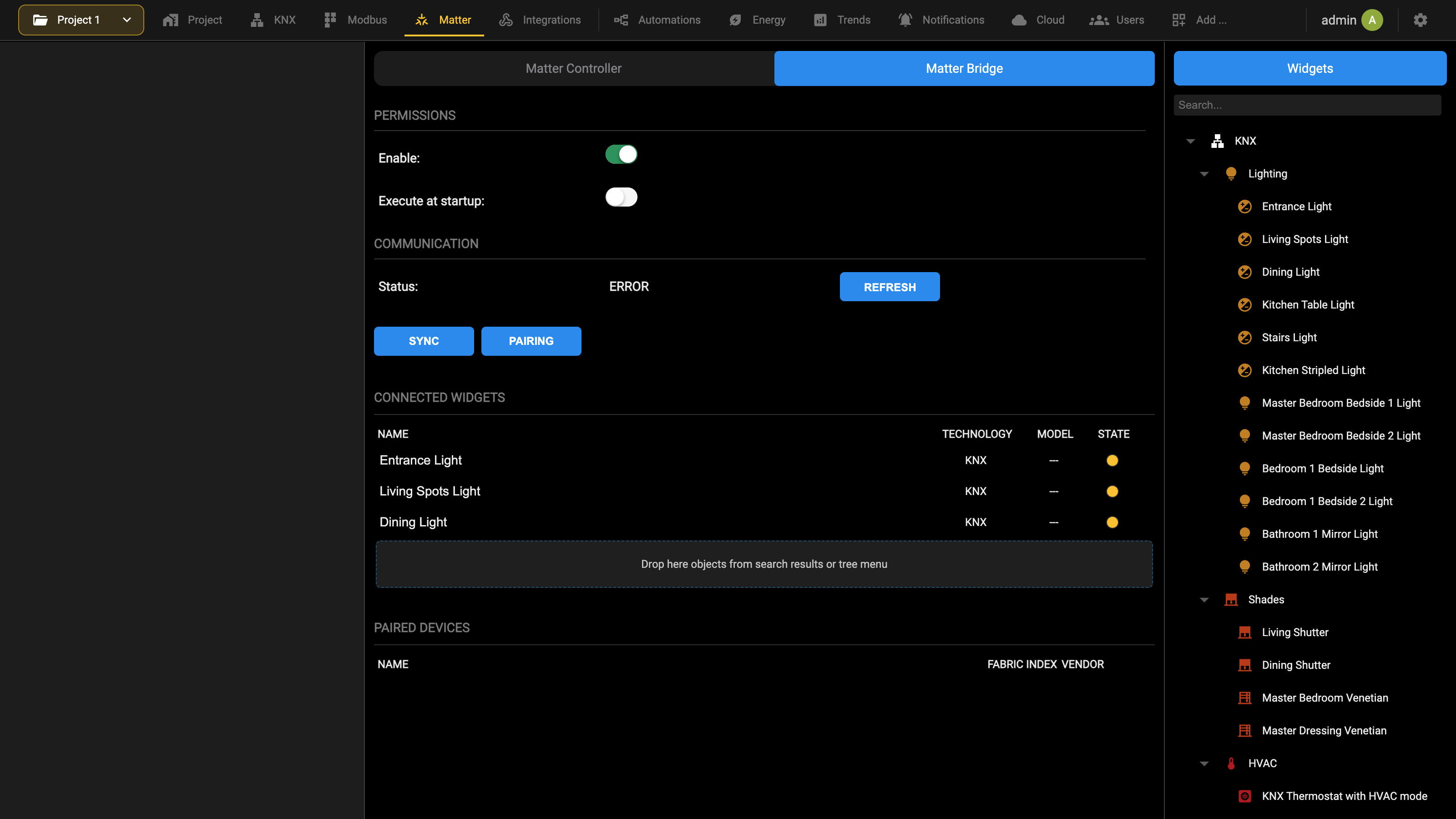
Task: Click the Entrance Light state indicator
Action: point(1112,460)
